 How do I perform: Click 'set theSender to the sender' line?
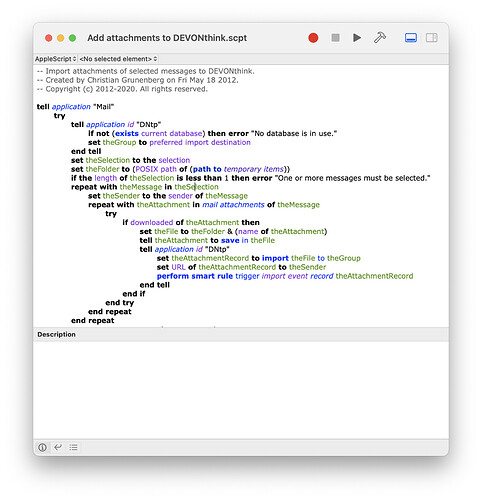(x=168, y=196)
